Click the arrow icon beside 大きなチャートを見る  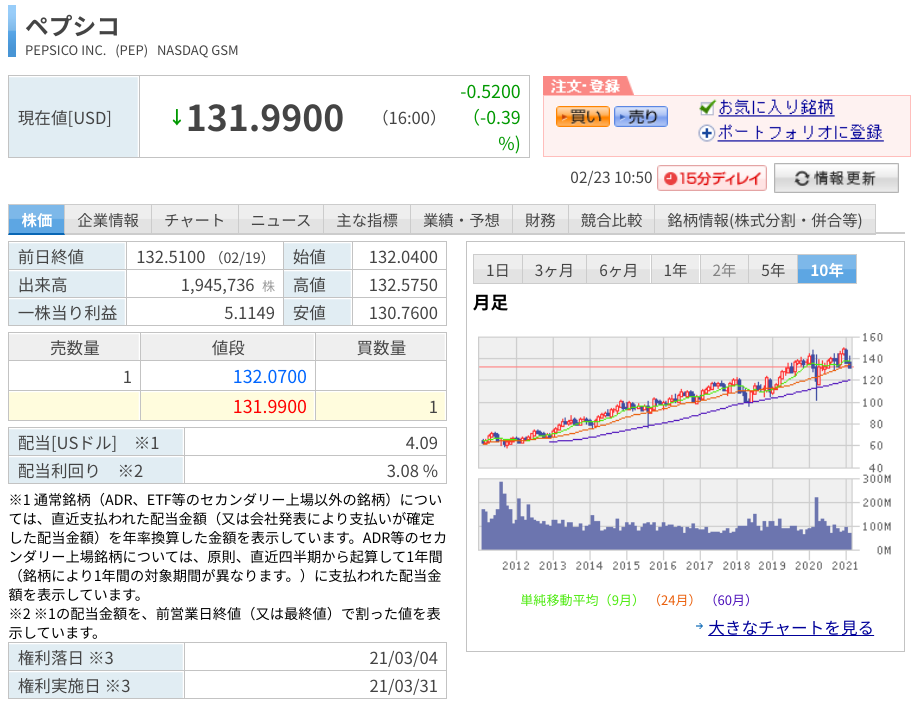[699, 626]
